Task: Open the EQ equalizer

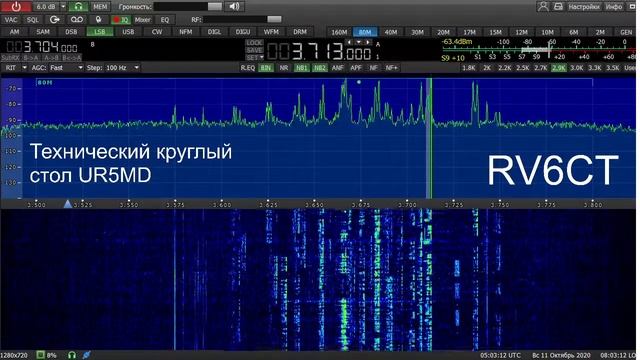Action: coord(164,20)
